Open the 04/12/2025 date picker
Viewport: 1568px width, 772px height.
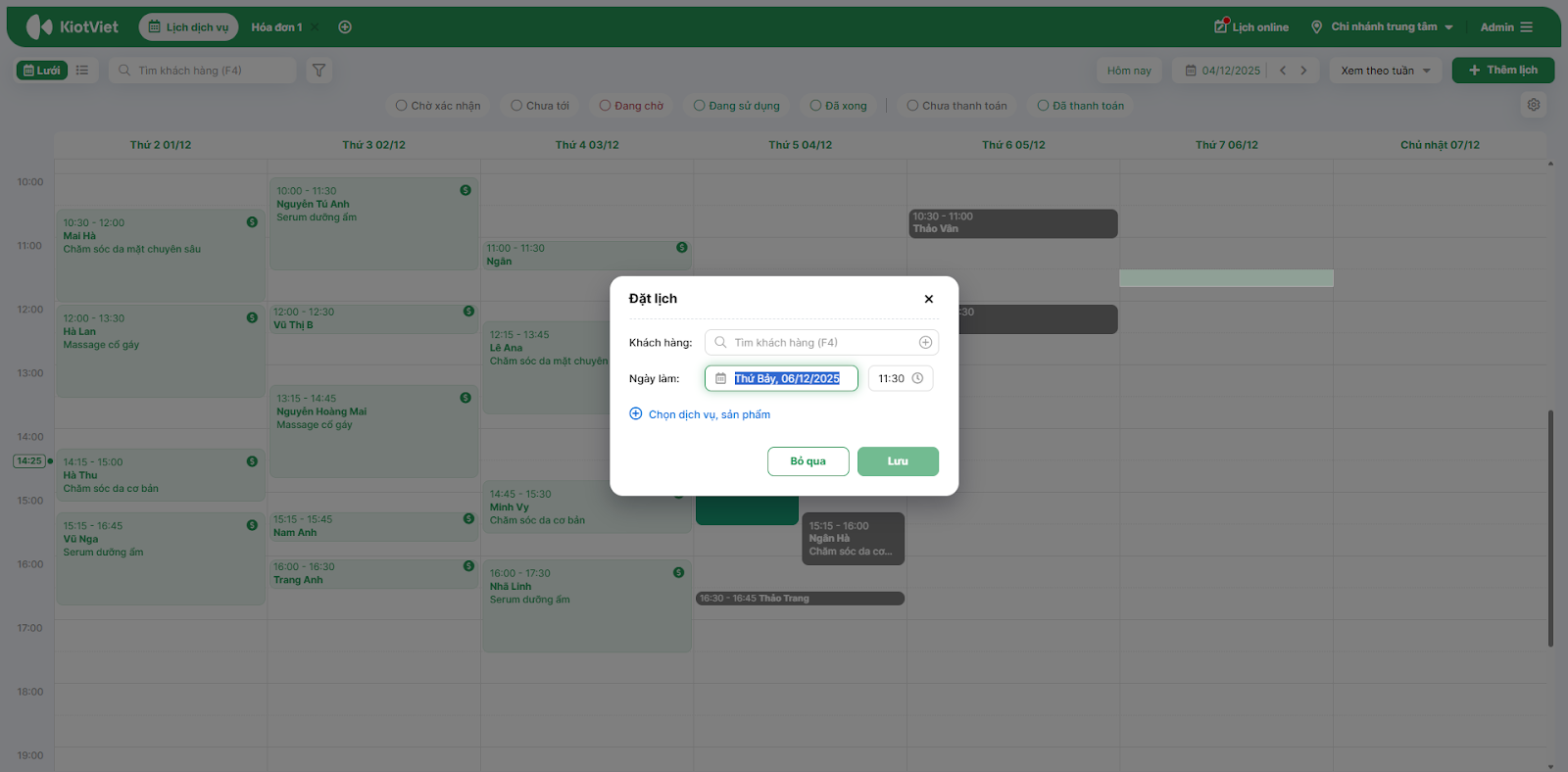pyautogui.click(x=1222, y=71)
